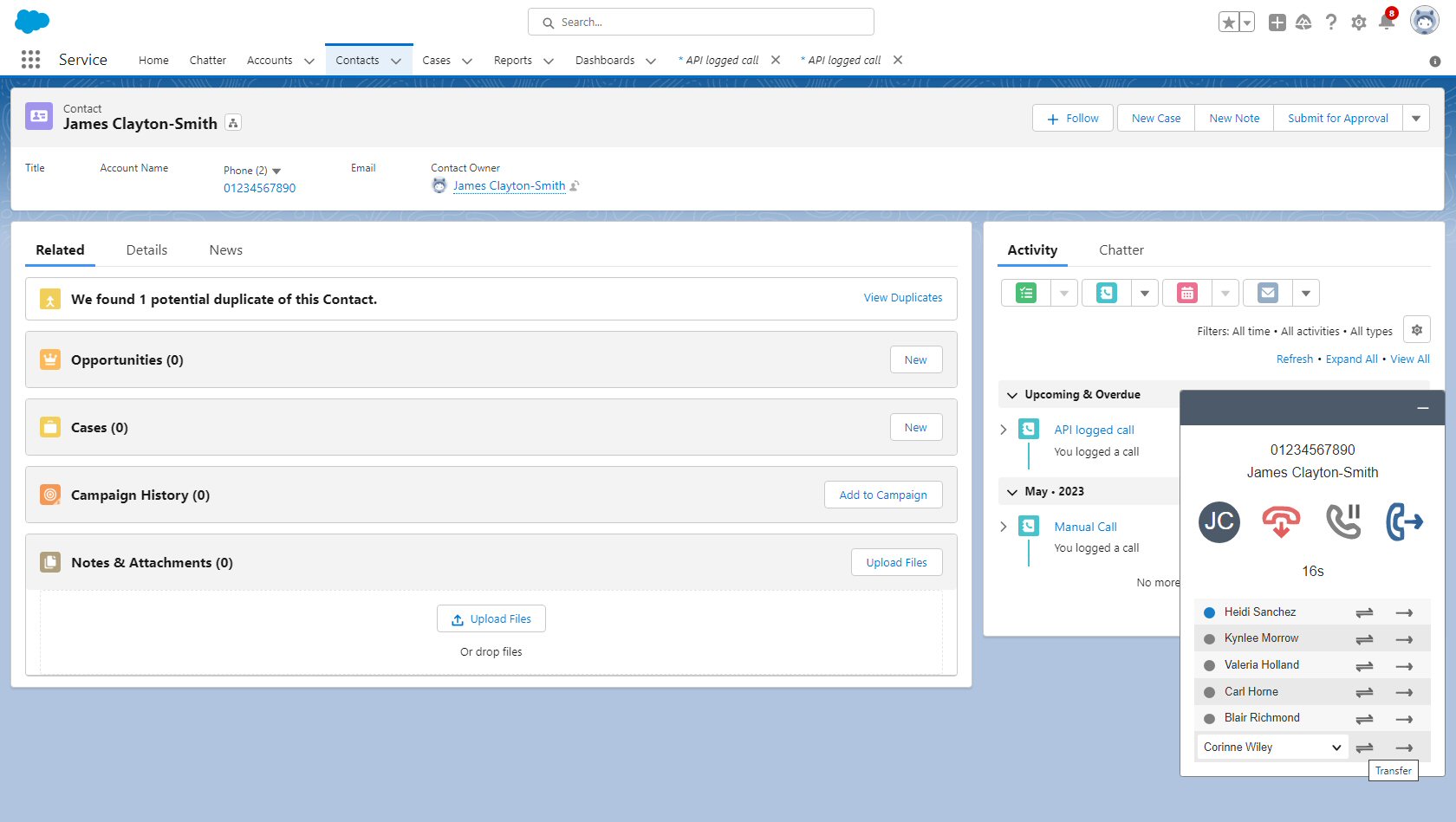Warm transfer to Blair Richmond
The height and width of the screenshot is (822, 1456).
click(x=1364, y=719)
